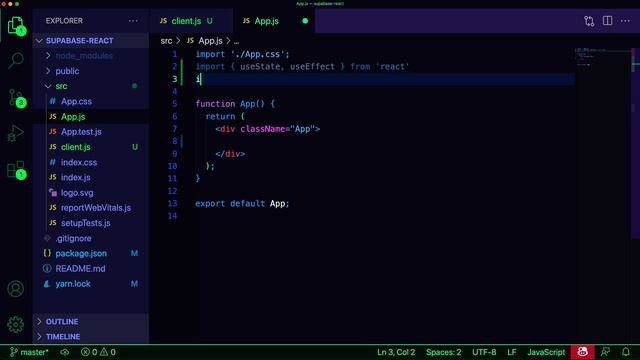Open index.css in the explorer

(91, 162)
